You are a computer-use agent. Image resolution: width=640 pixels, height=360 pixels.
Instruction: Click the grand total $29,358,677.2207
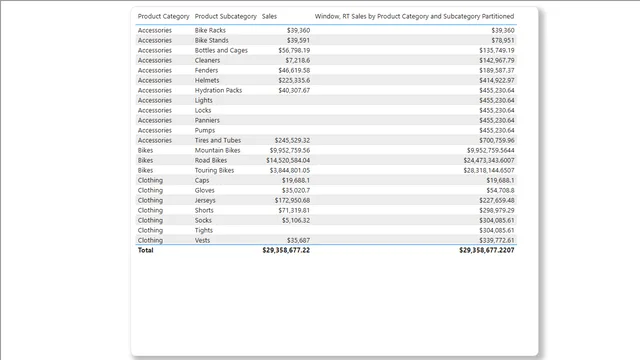487,250
